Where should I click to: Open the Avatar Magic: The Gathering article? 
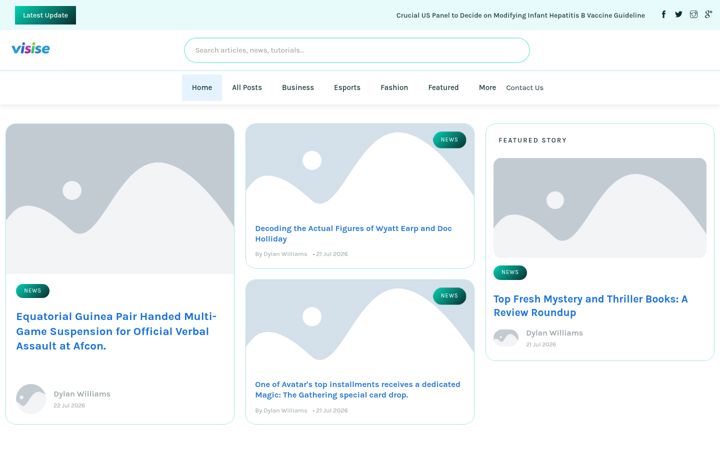pyautogui.click(x=358, y=389)
